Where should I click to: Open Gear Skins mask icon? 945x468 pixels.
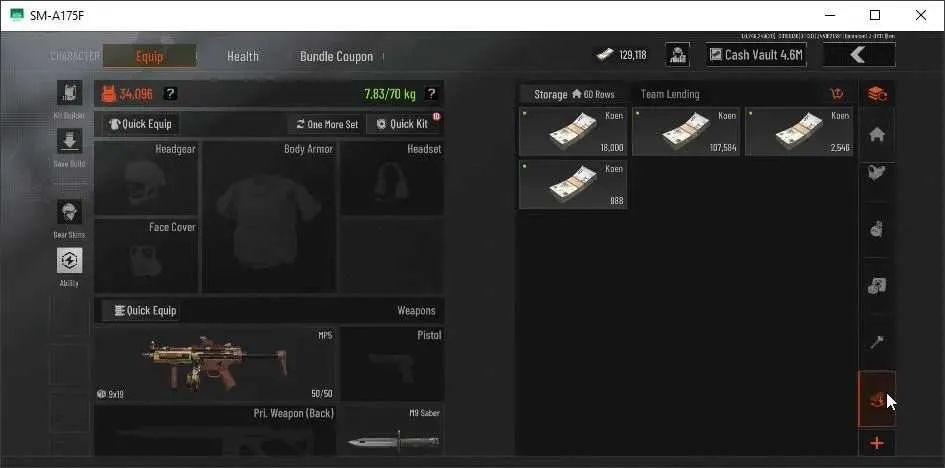pyautogui.click(x=69, y=212)
